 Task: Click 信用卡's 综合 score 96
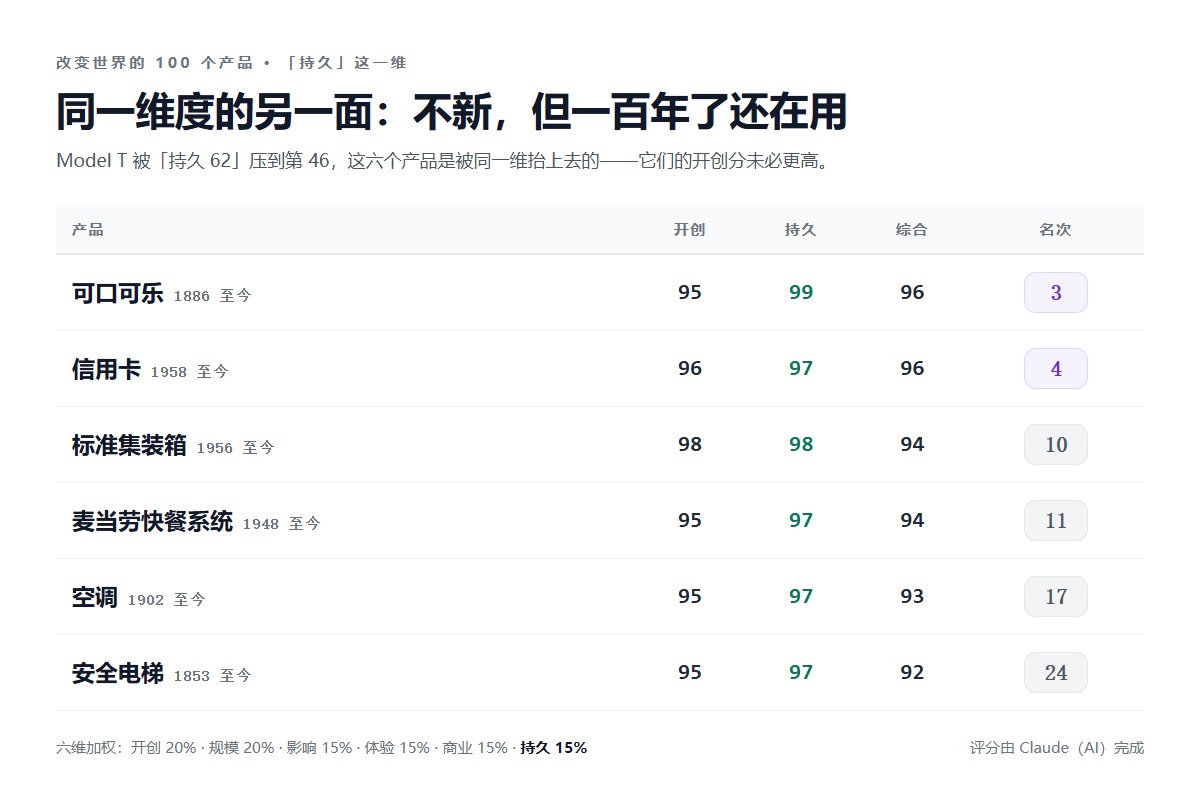point(912,369)
